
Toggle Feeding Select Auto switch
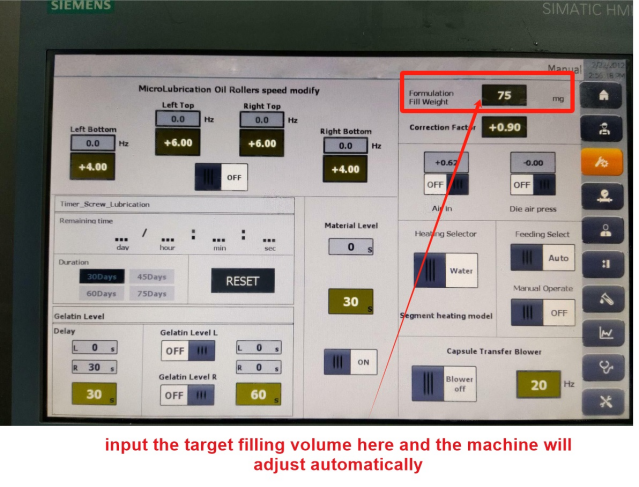(541, 257)
